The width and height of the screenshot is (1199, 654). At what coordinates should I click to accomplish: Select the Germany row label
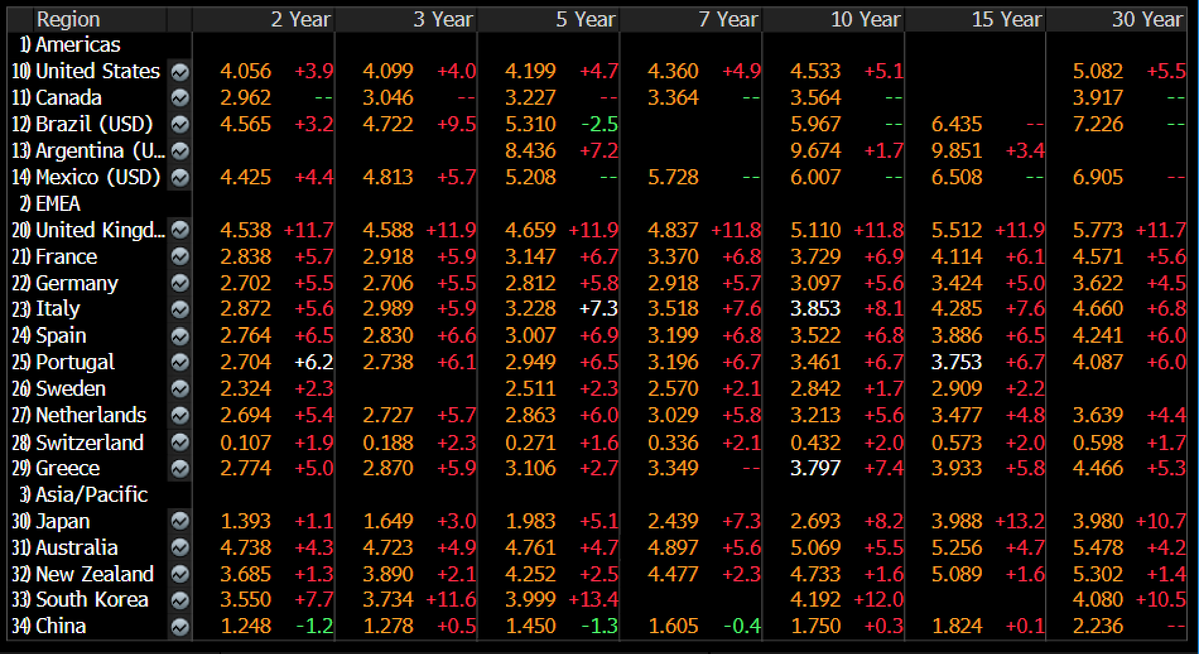(77, 284)
